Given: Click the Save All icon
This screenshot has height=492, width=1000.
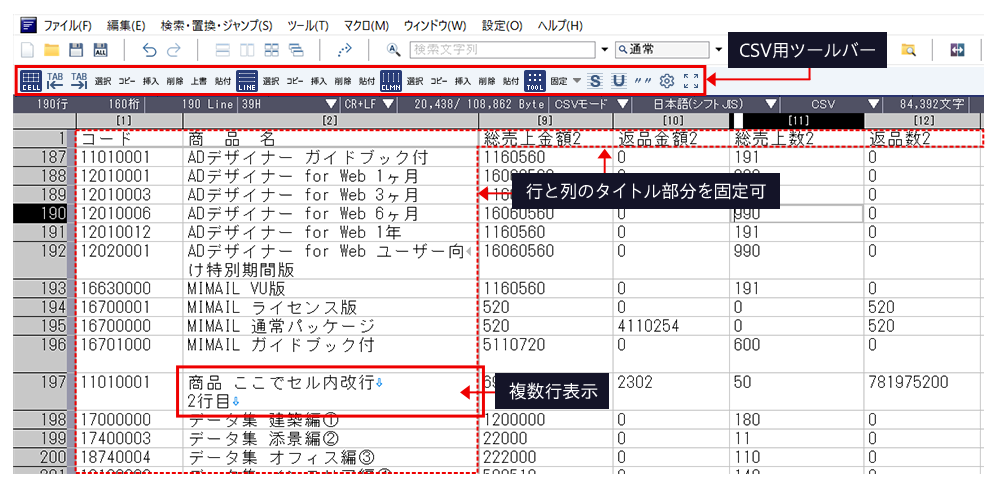Looking at the screenshot, I should (101, 49).
